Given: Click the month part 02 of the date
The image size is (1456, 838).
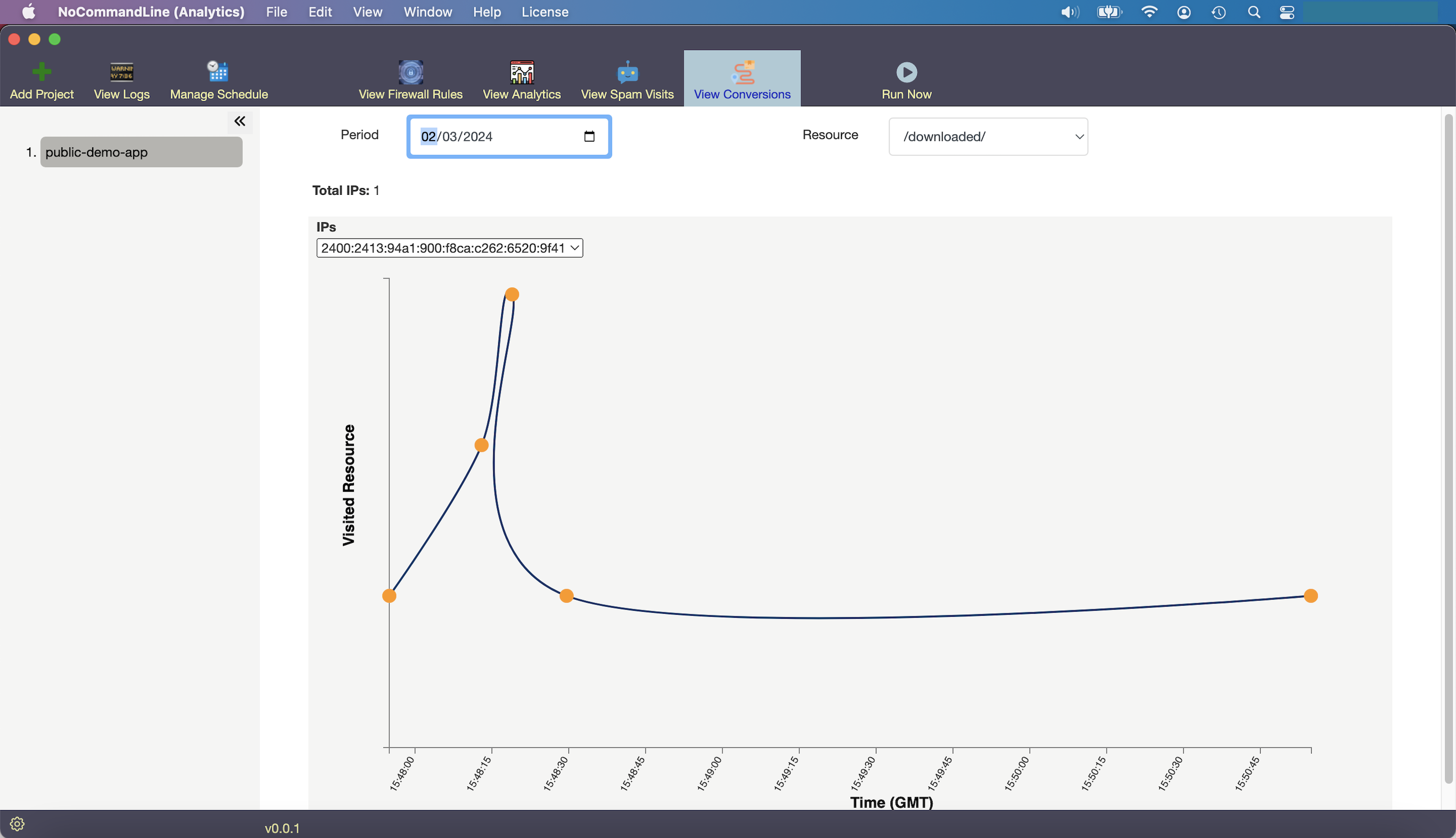Looking at the screenshot, I should pyautogui.click(x=428, y=137).
